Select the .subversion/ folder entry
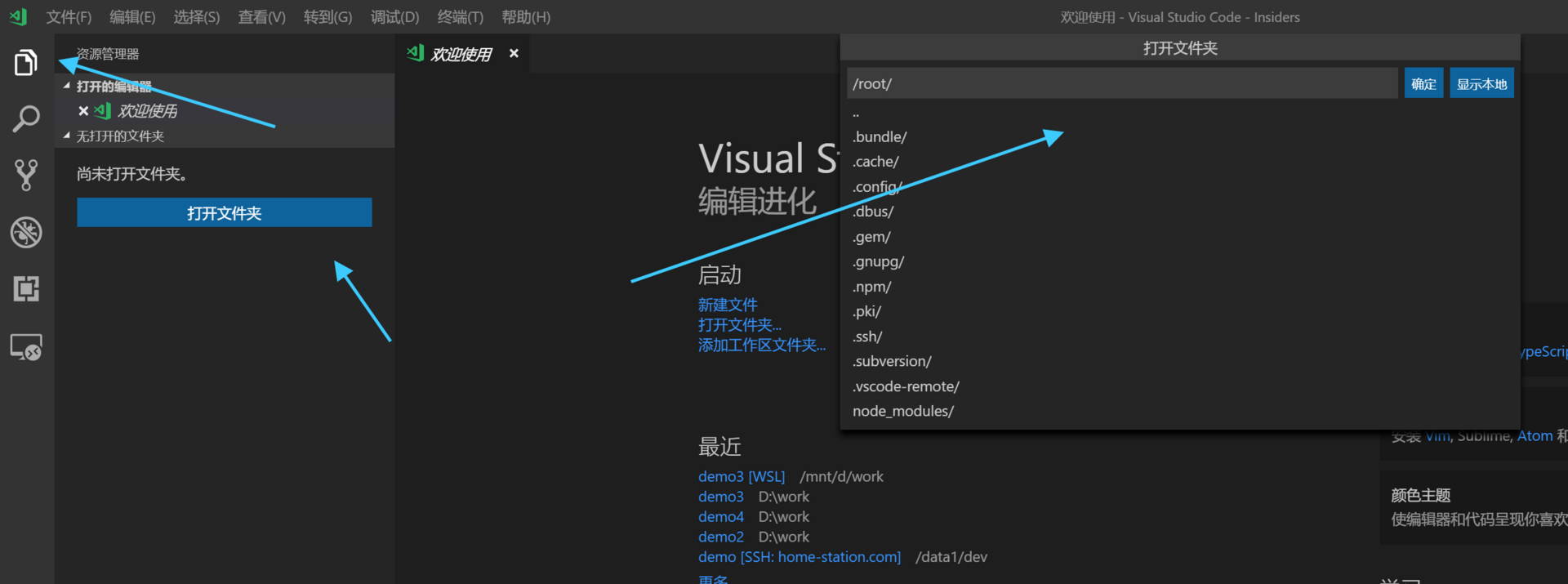 pyautogui.click(x=1180, y=361)
